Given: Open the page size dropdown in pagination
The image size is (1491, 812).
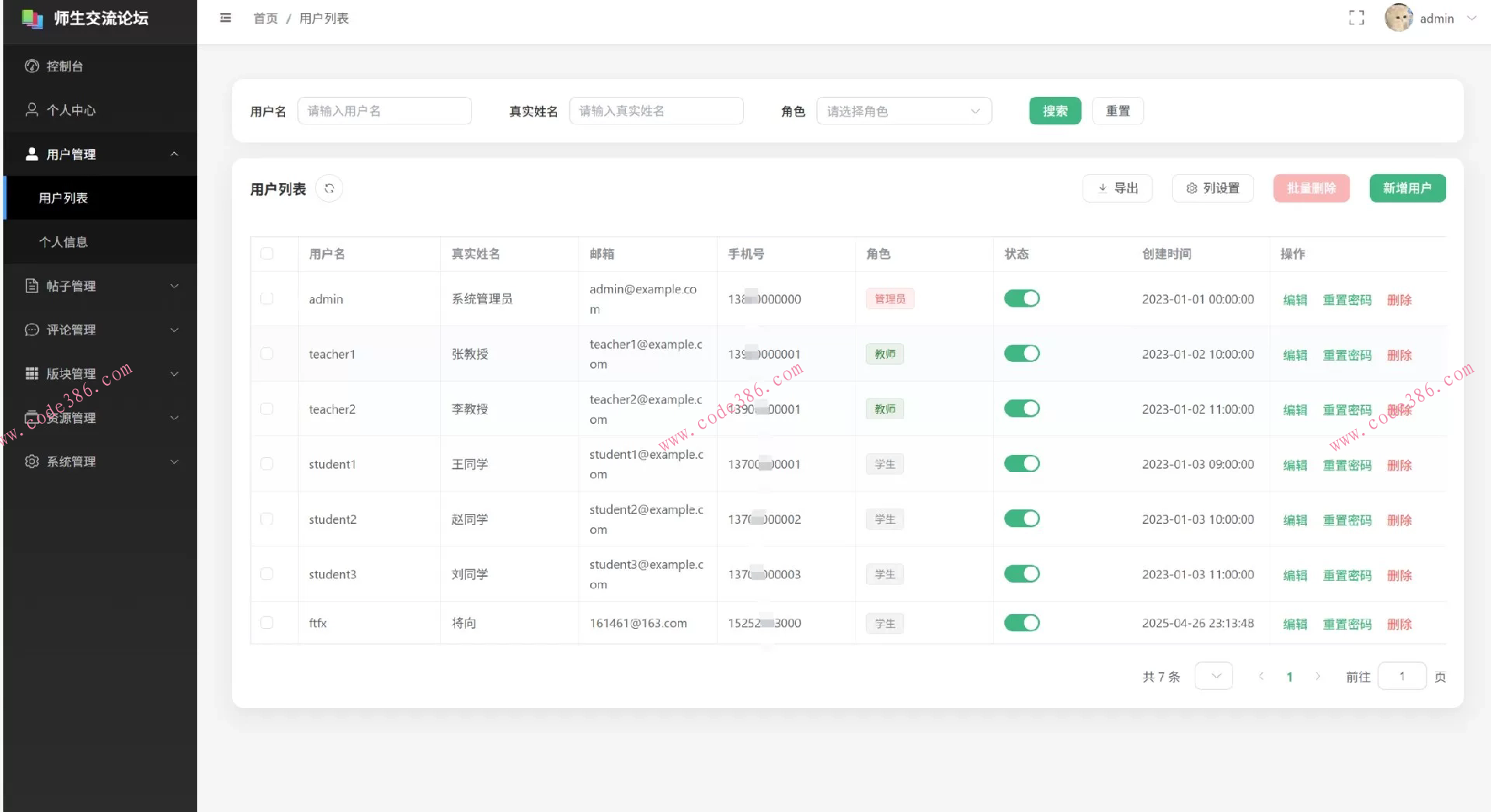Looking at the screenshot, I should [1213, 676].
